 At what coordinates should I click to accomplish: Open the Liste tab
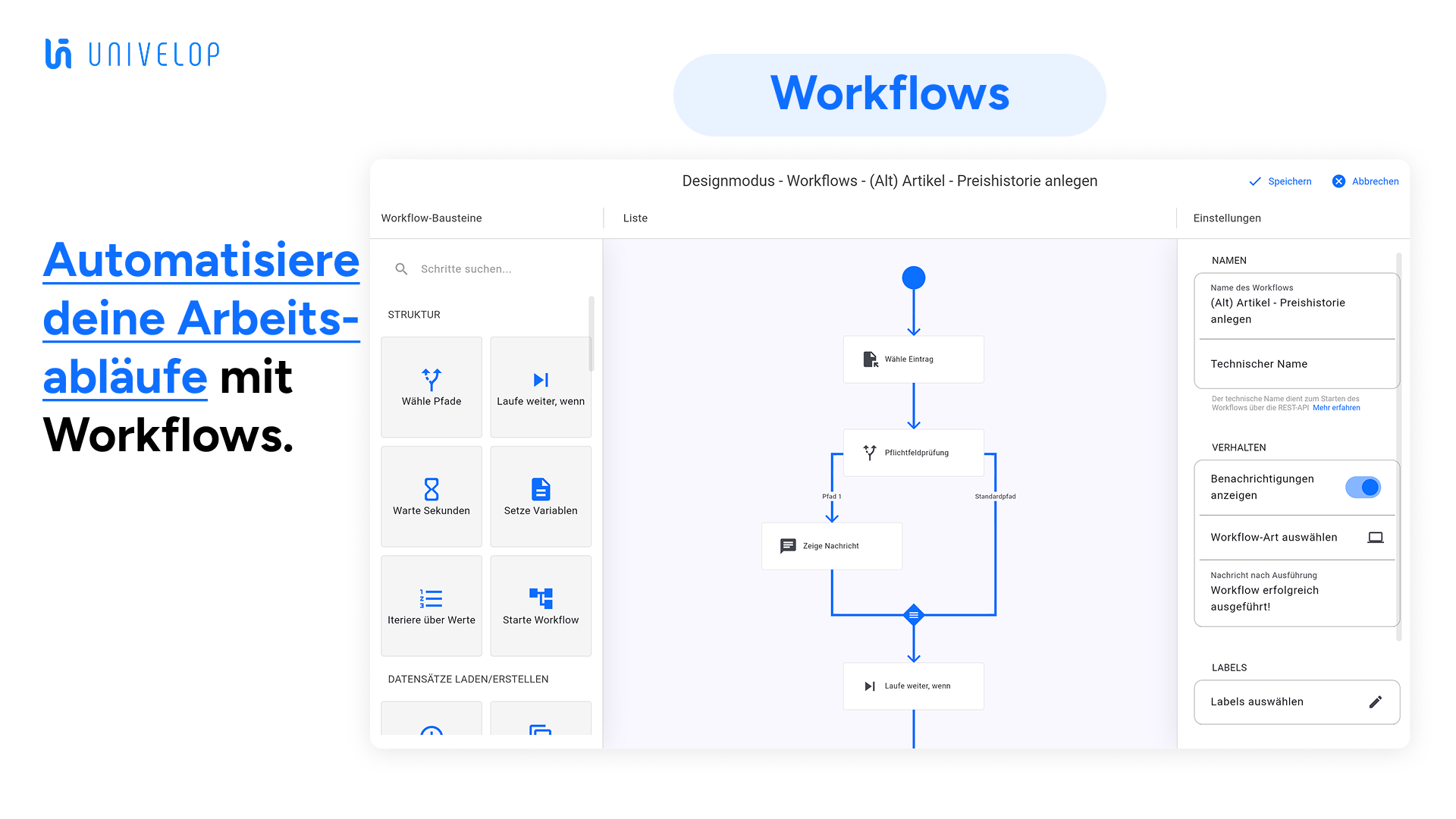point(635,218)
